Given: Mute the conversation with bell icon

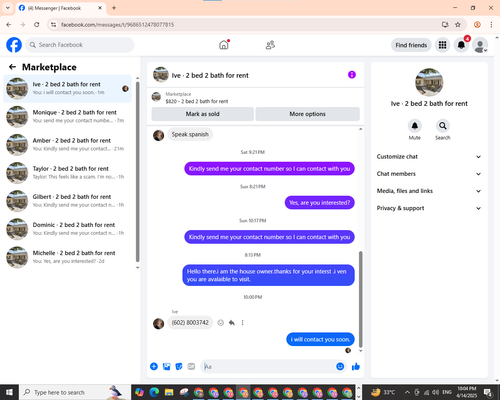Looking at the screenshot, I should (x=415, y=126).
